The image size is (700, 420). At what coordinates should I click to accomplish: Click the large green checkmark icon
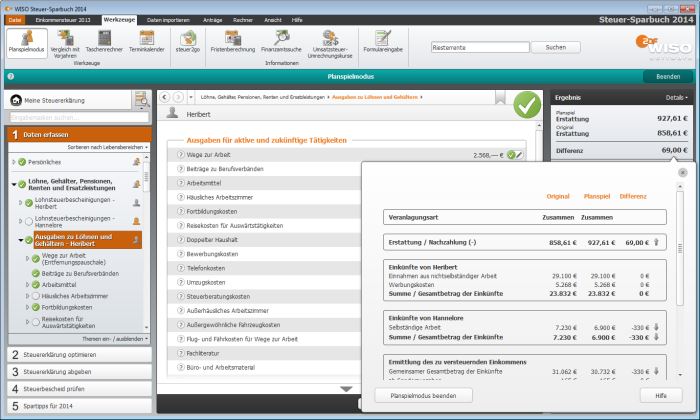(x=527, y=105)
